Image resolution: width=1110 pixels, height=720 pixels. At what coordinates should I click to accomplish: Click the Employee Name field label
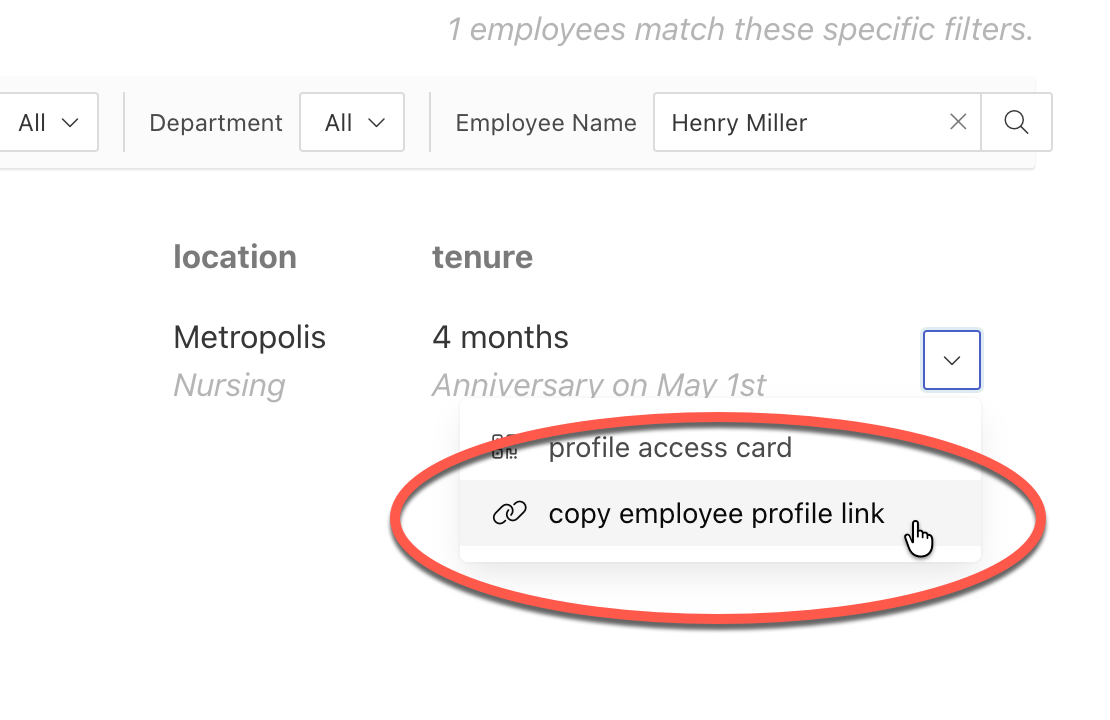(547, 123)
